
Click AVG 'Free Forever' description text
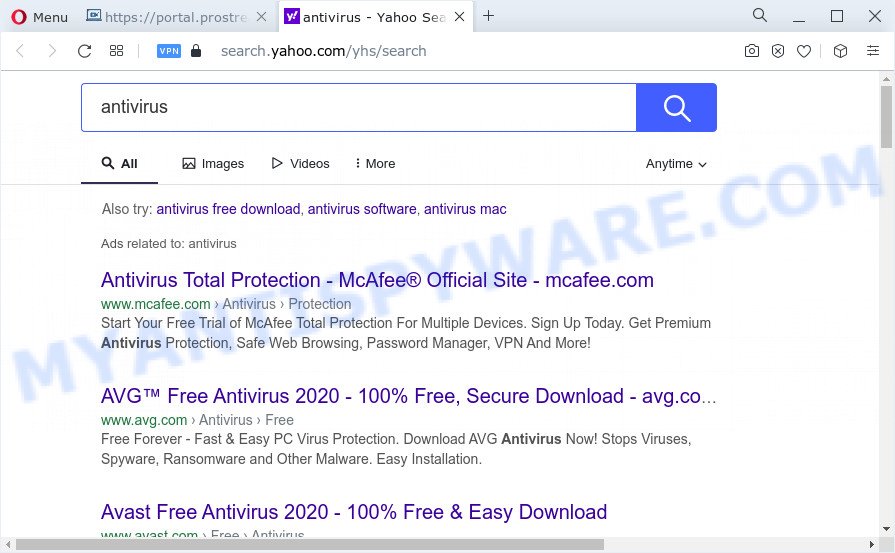click(x=396, y=449)
